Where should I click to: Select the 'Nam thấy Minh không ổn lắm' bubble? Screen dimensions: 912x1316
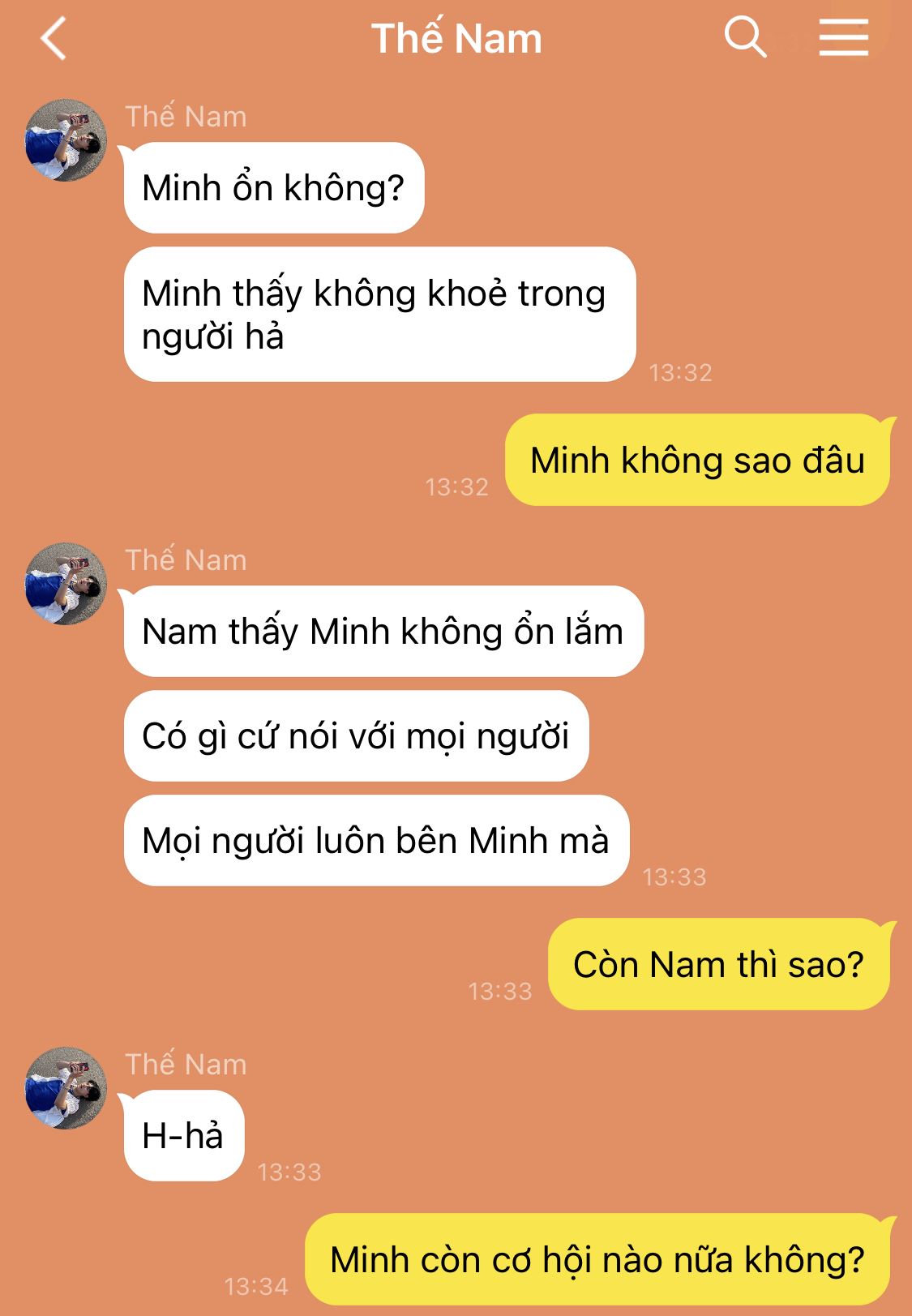[x=383, y=631]
